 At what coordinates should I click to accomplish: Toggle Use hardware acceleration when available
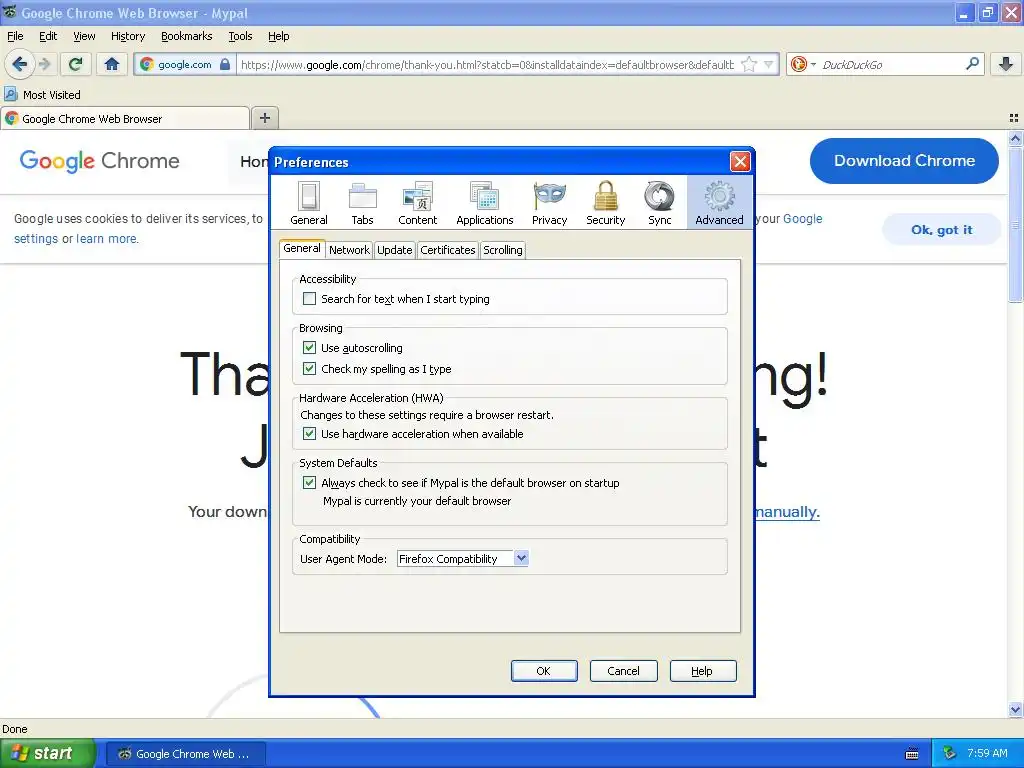(x=310, y=434)
